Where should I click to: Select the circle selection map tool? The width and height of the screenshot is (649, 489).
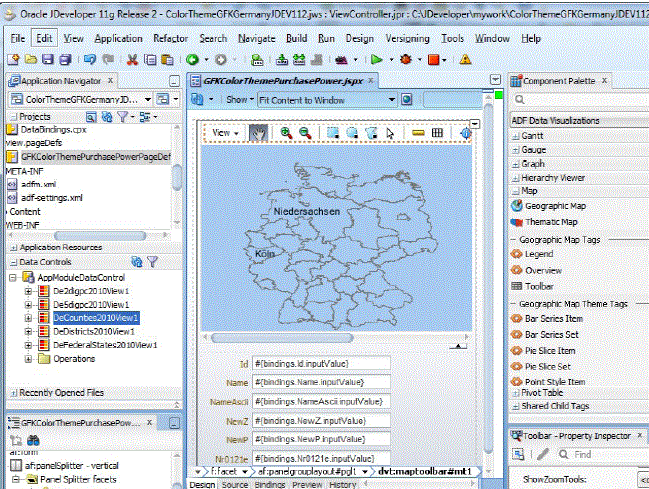352,133
